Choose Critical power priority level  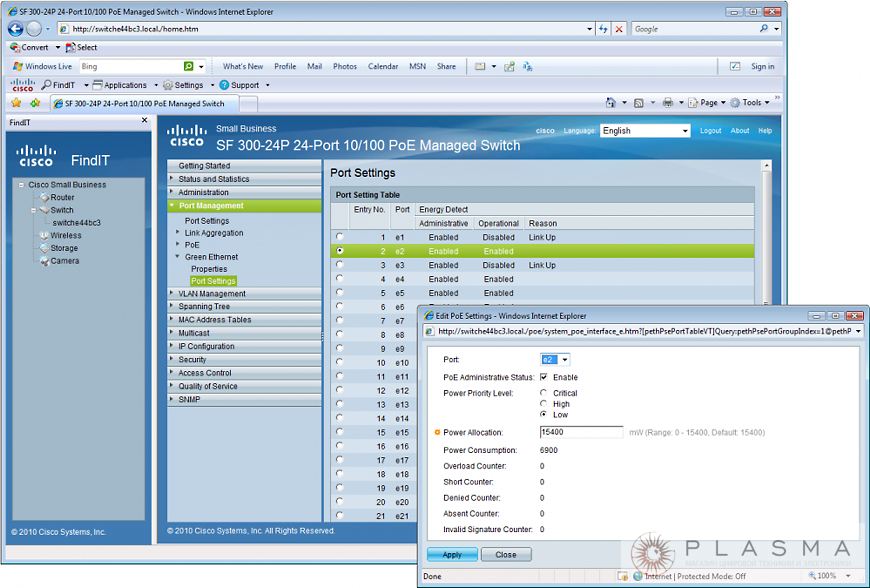pos(544,393)
